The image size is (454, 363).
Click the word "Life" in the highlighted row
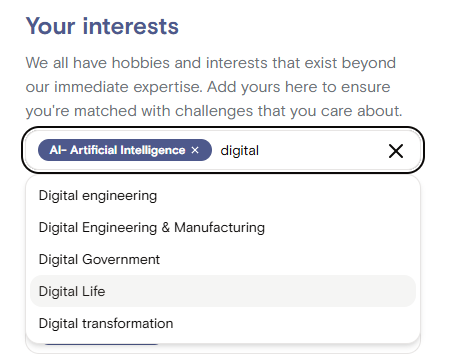pyautogui.click(x=94, y=292)
